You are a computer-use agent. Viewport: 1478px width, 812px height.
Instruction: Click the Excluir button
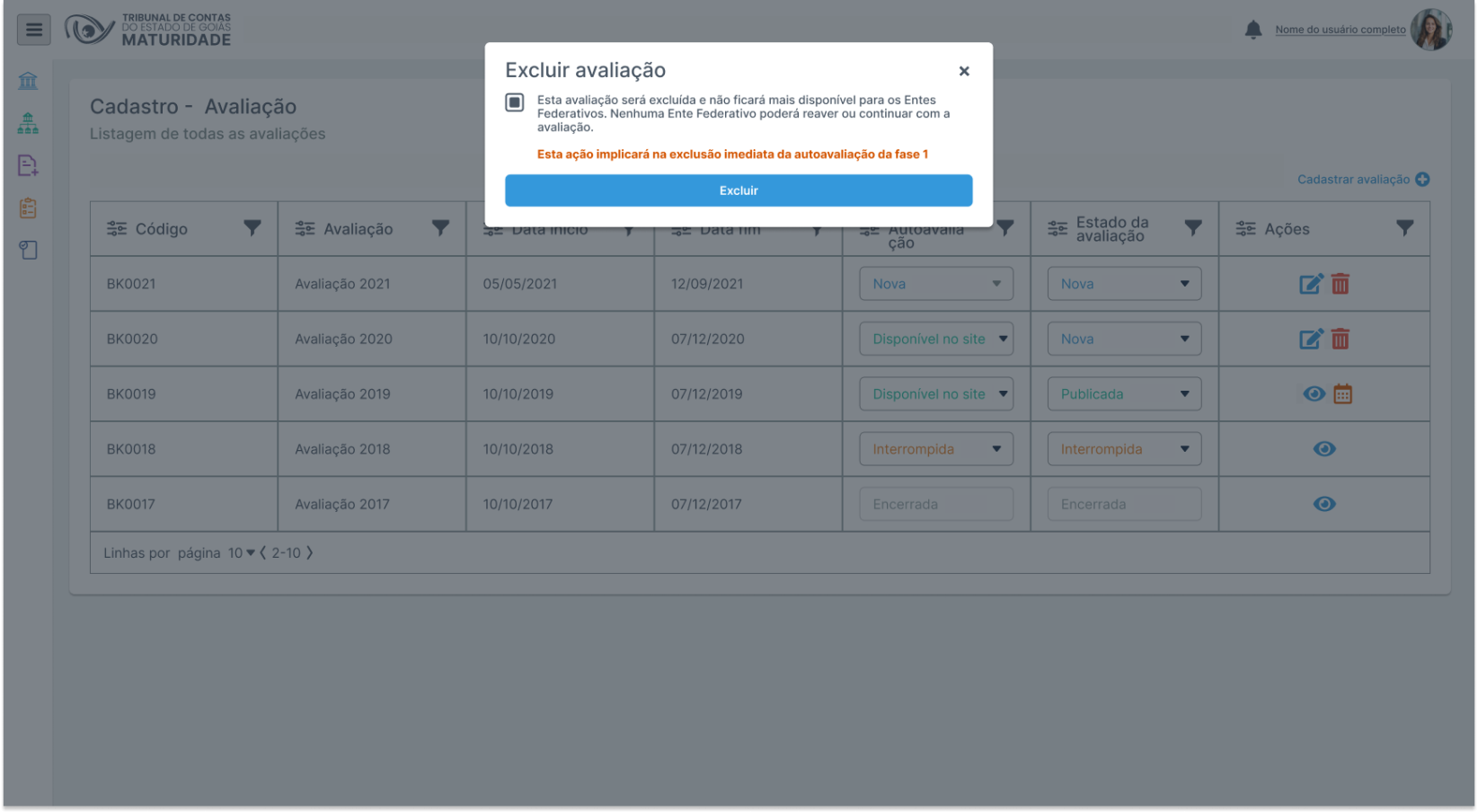738,190
